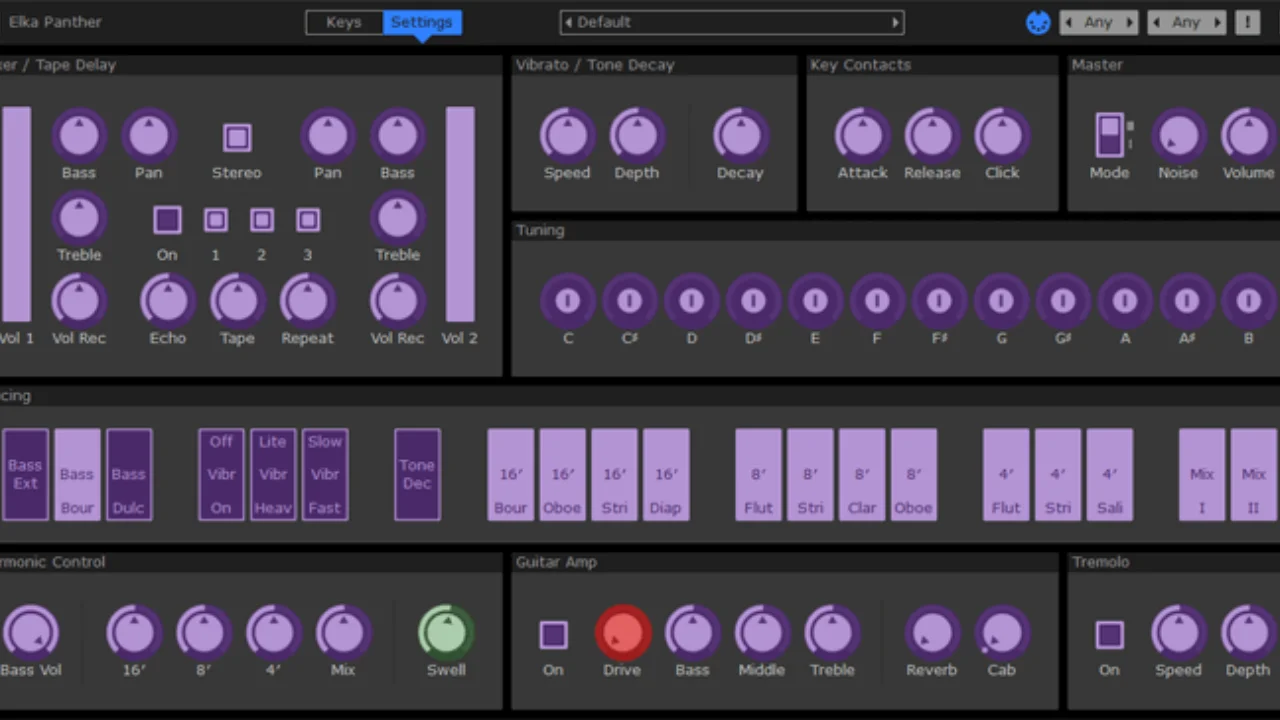The width and height of the screenshot is (1280, 720).
Task: Toggle the Mix I voice tab
Action: click(1202, 475)
